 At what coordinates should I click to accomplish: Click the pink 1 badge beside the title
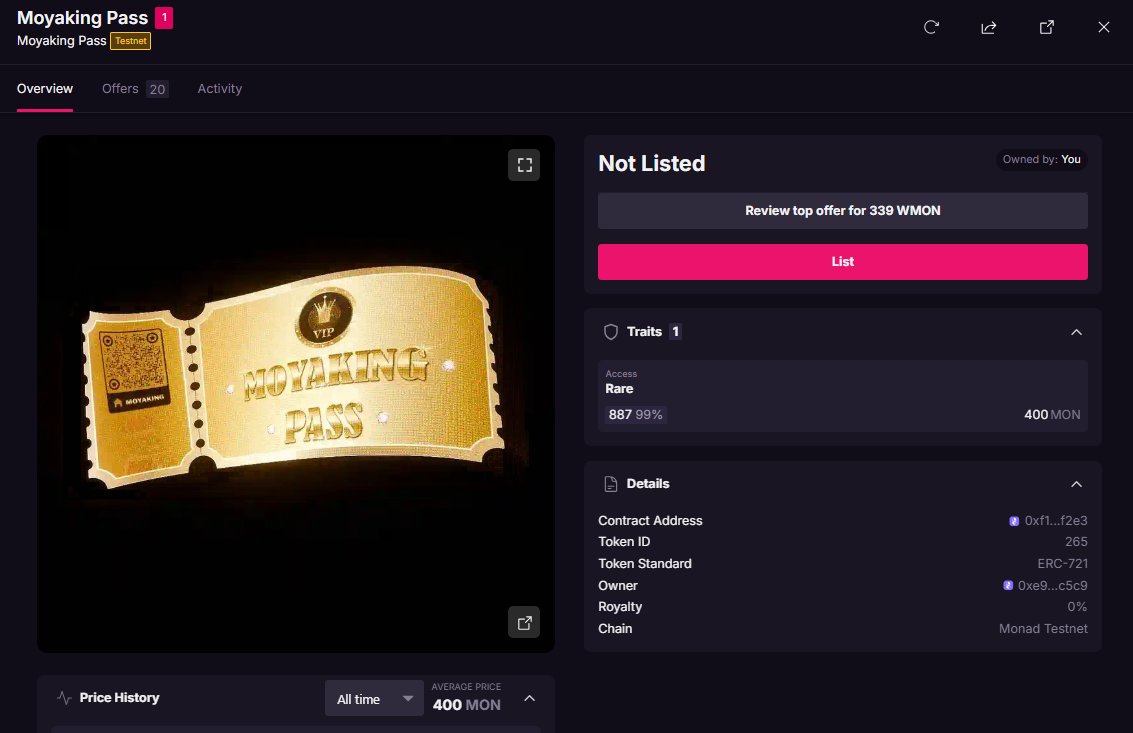(x=164, y=17)
